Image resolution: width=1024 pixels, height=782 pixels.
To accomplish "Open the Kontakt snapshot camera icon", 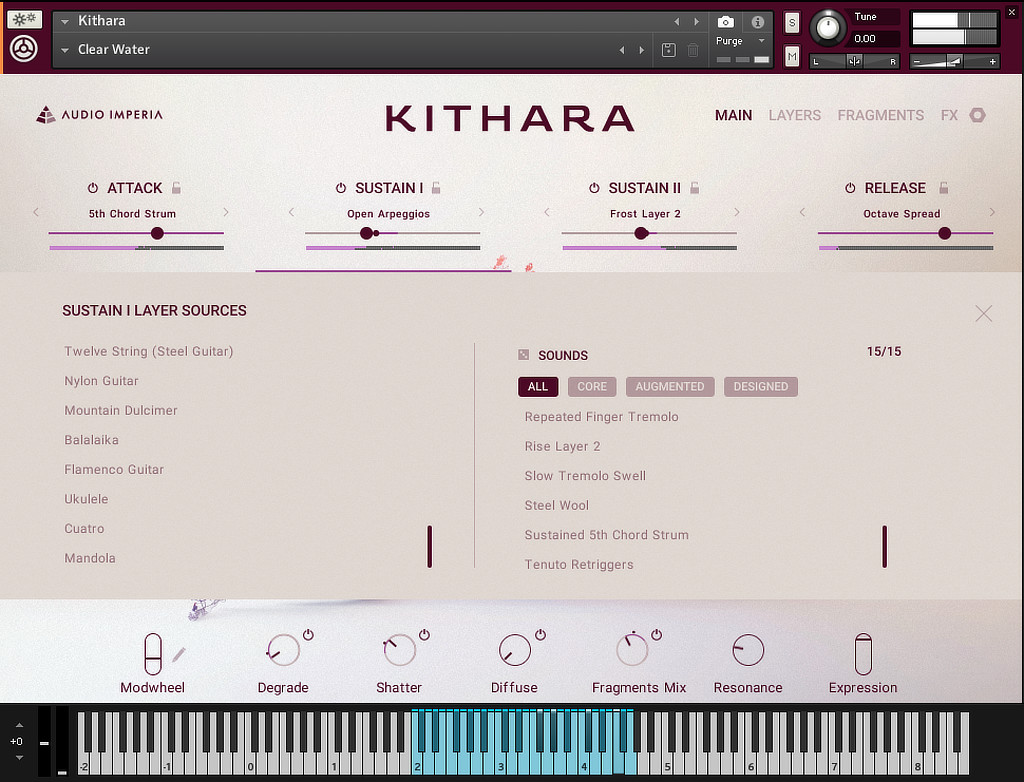I will 726,22.
